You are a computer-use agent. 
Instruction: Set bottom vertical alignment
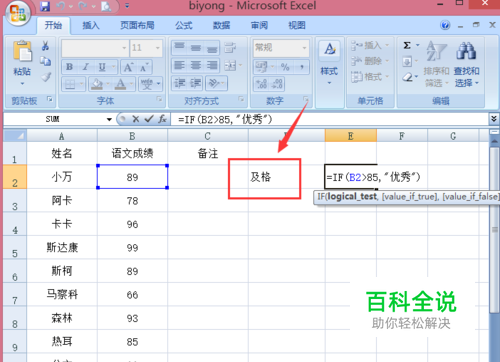(212, 48)
